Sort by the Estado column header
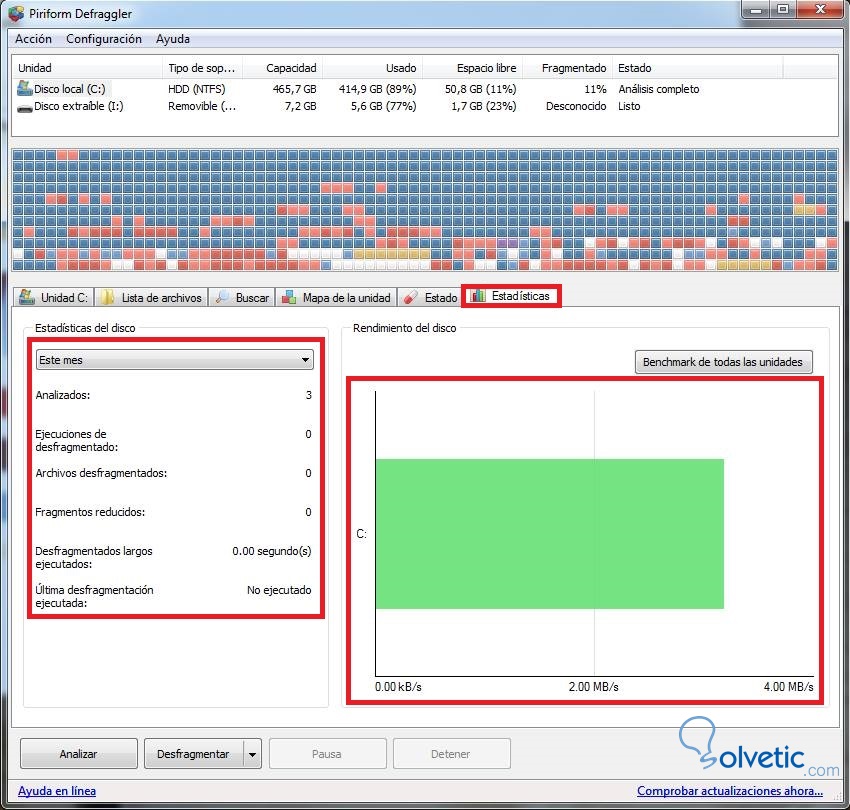Image resolution: width=850 pixels, height=810 pixels. click(698, 68)
